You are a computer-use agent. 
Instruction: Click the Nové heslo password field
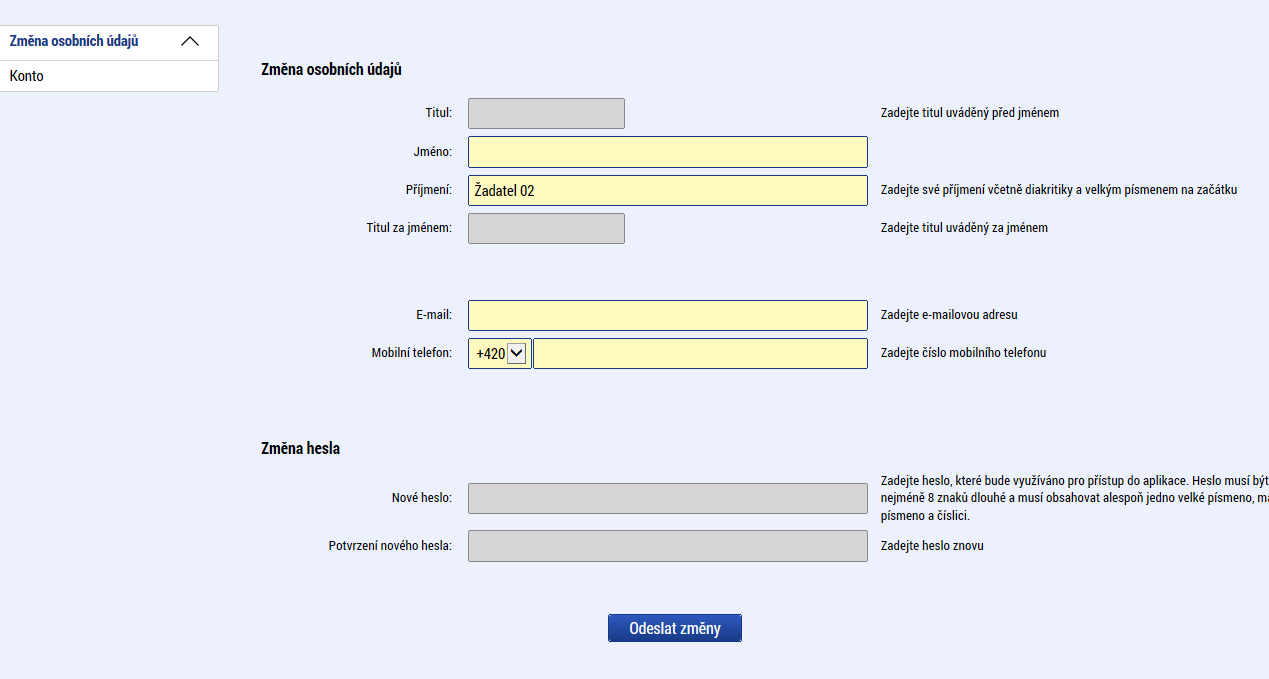click(x=668, y=498)
